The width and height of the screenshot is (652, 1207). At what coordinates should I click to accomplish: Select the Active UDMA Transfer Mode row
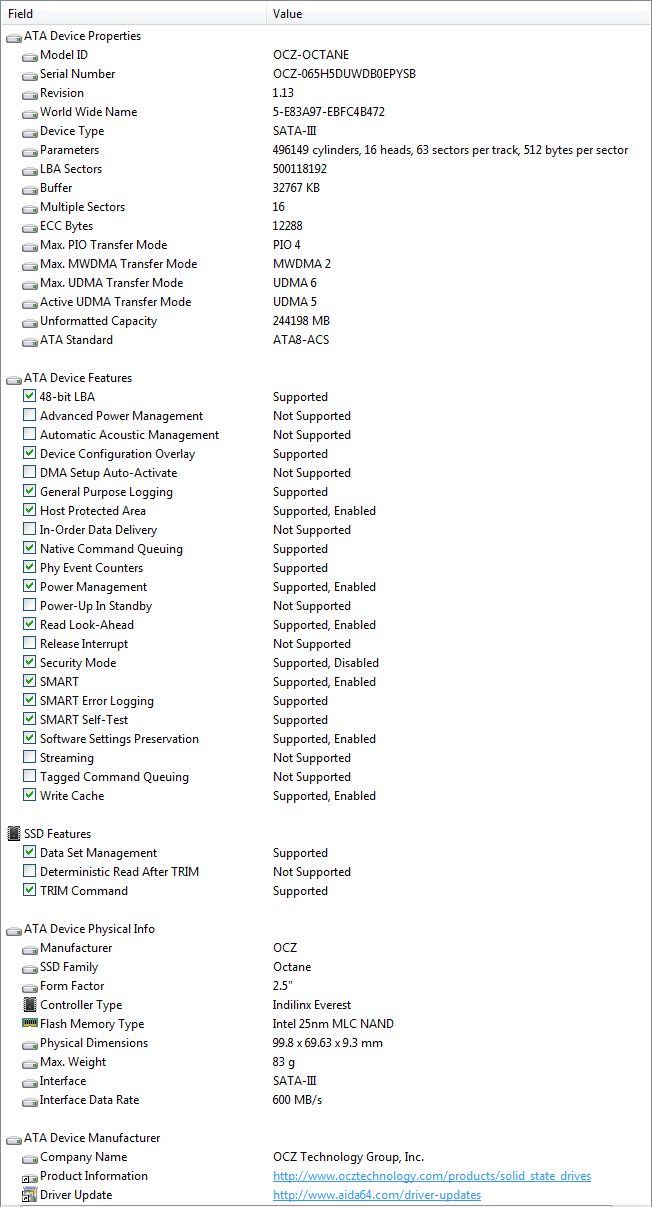coord(326,302)
